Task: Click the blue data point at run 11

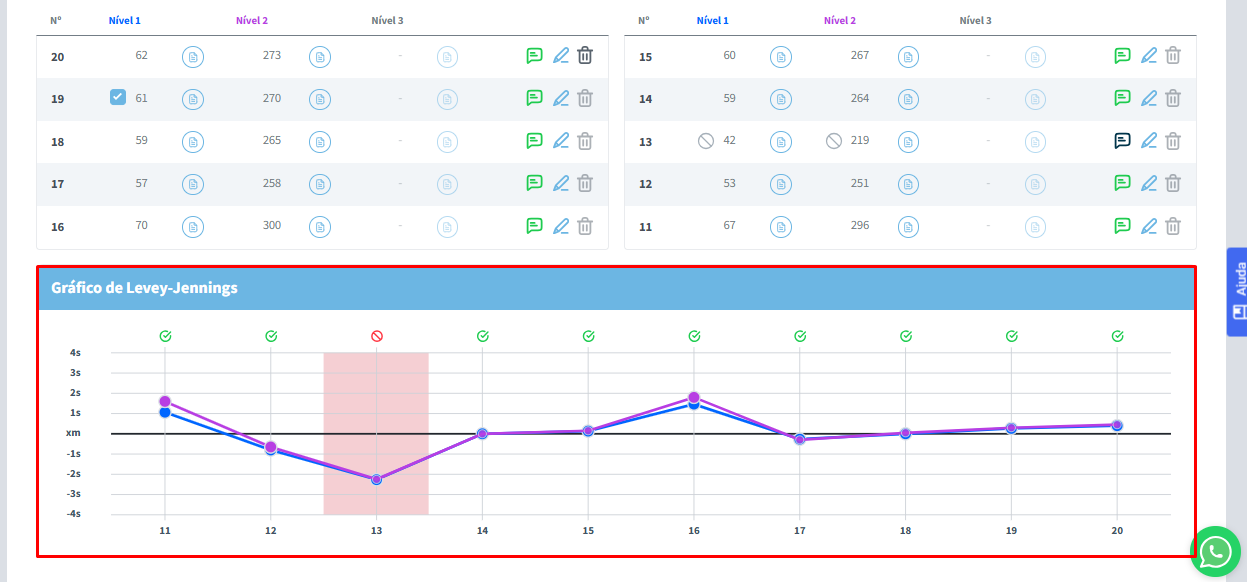Action: pos(165,412)
